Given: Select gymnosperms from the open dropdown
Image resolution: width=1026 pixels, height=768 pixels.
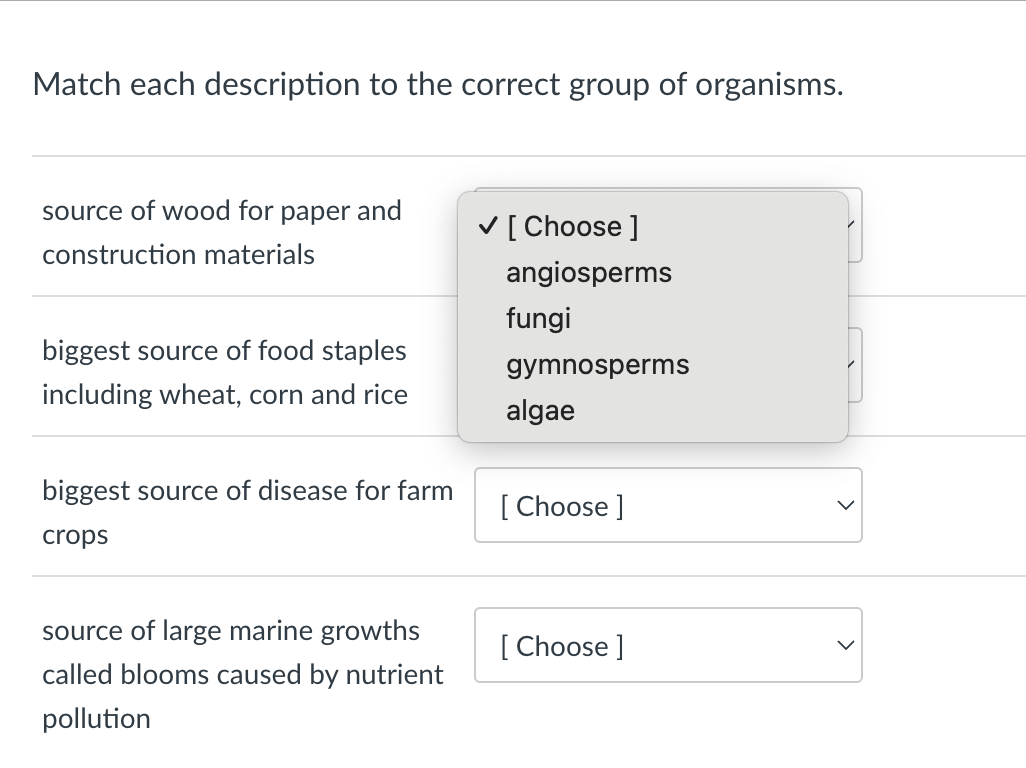Looking at the screenshot, I should coord(596,364).
